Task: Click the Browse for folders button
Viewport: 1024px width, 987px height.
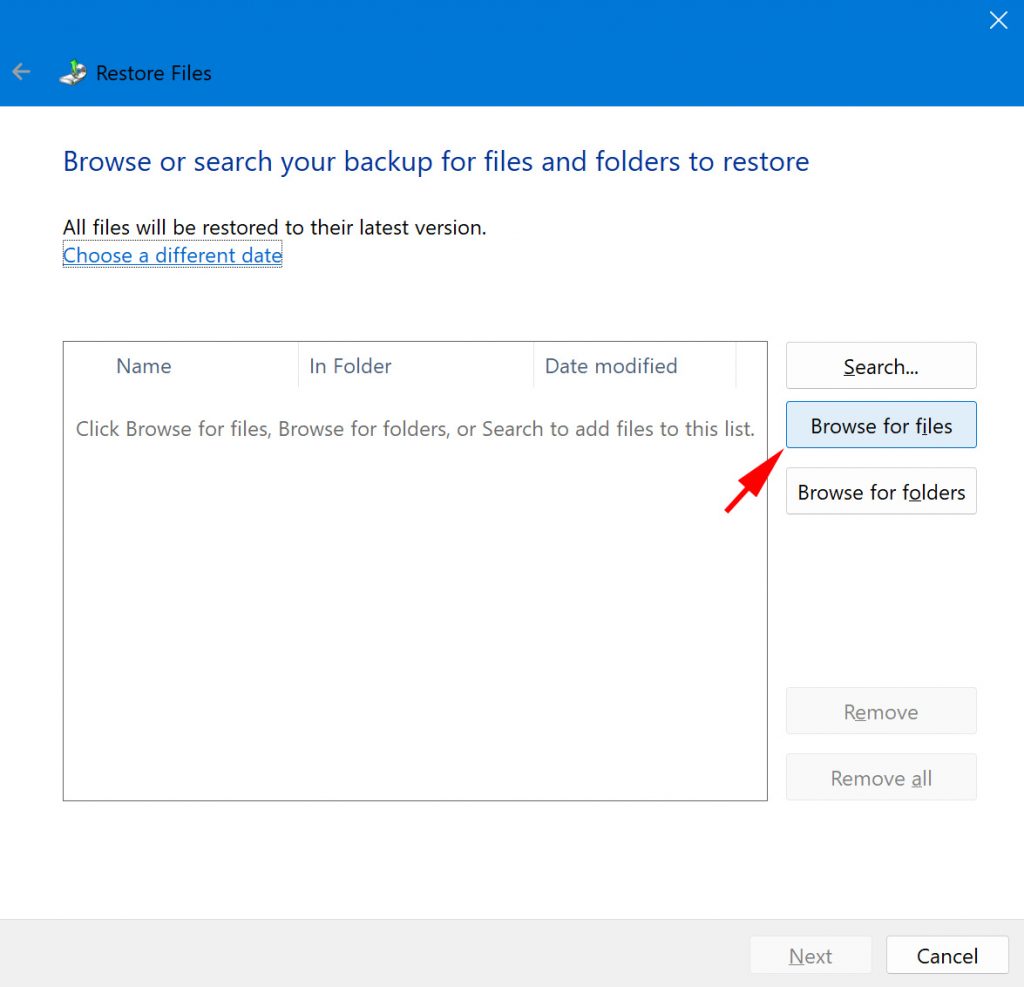Action: pos(880,491)
